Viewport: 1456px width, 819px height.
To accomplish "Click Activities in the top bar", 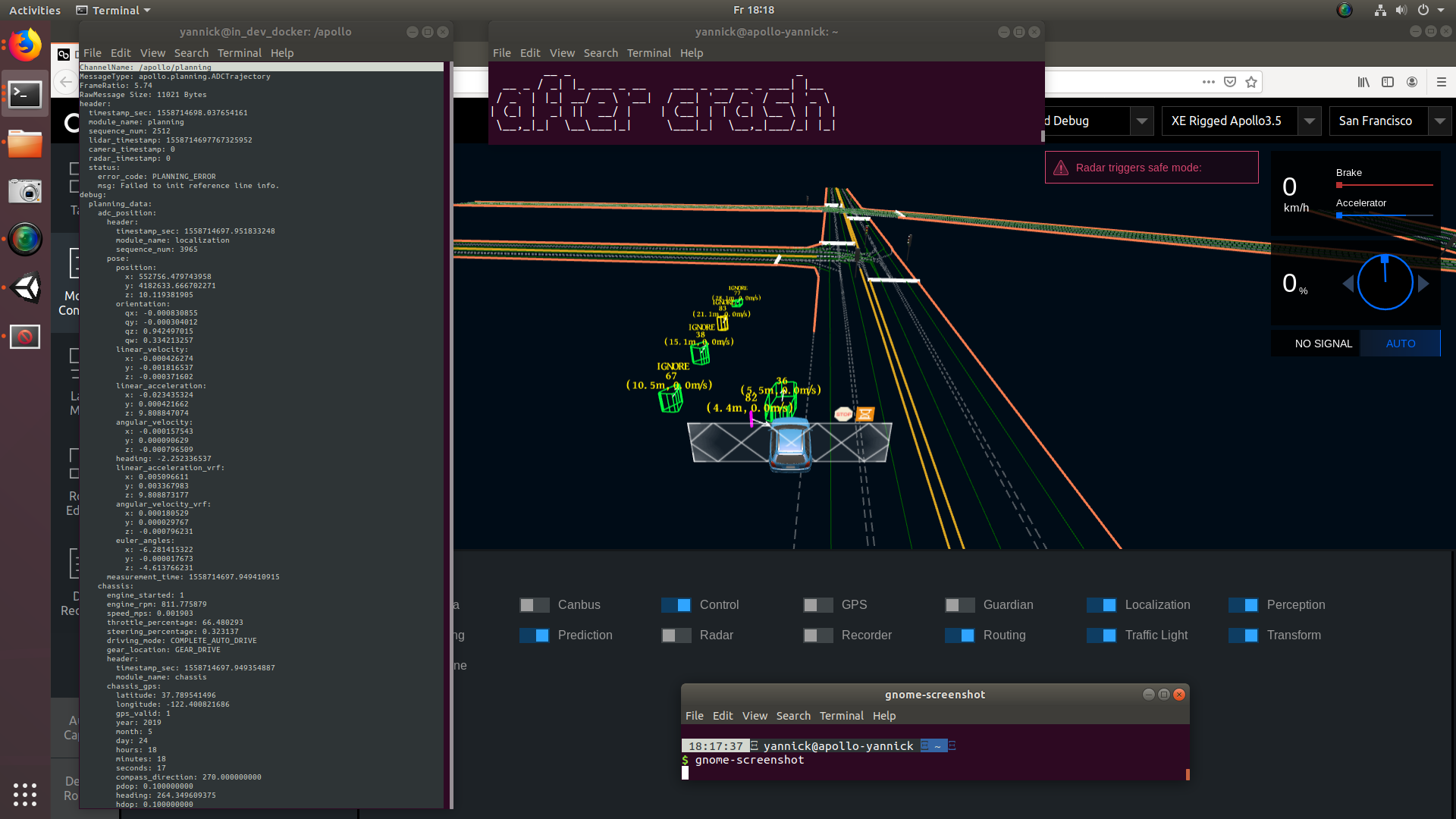I will click(35, 10).
